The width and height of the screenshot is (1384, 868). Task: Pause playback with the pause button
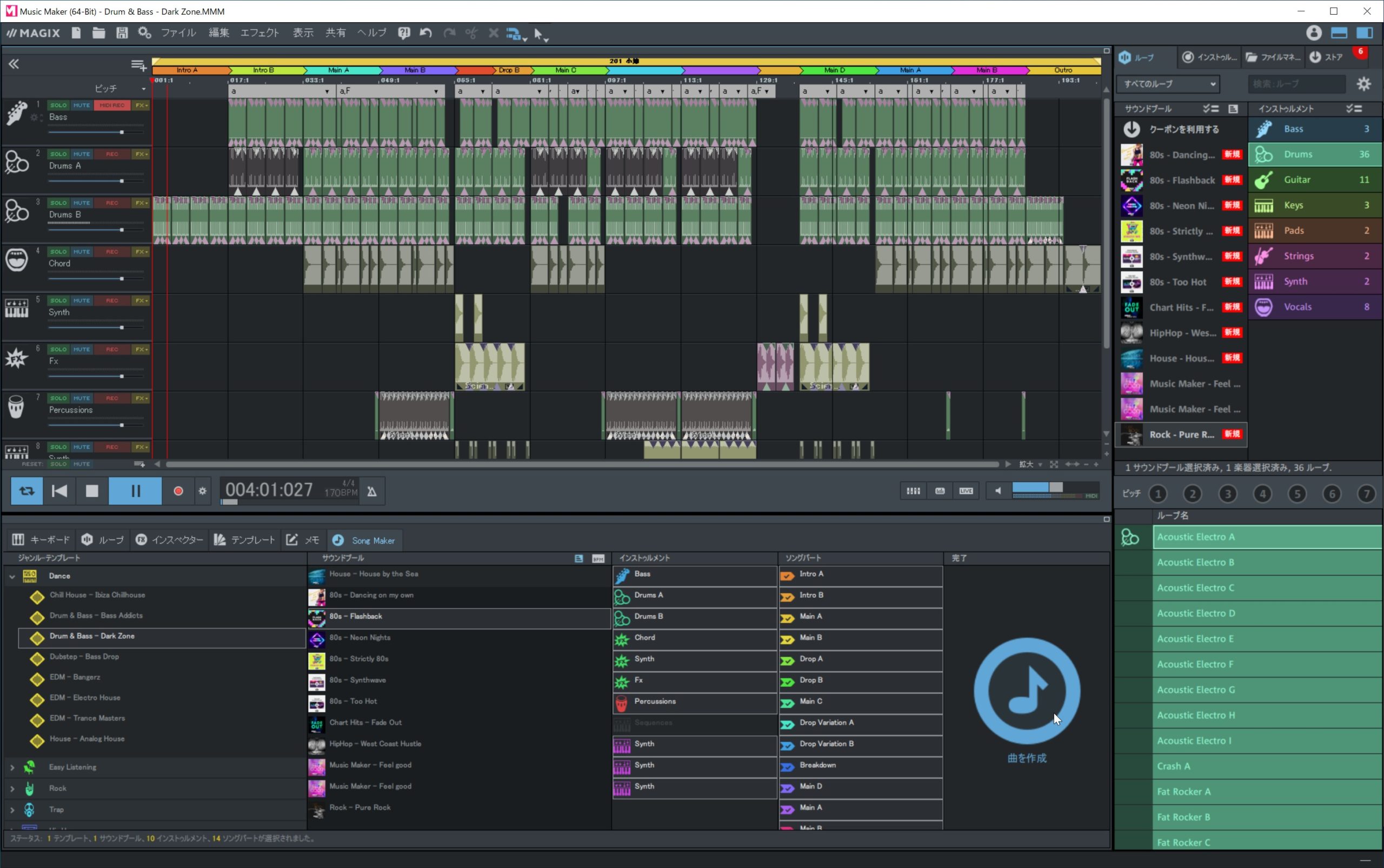pos(135,491)
